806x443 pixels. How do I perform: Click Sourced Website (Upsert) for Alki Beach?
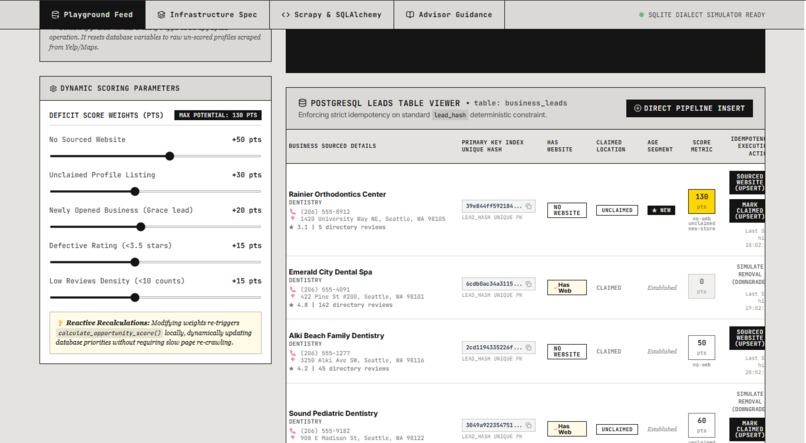pos(747,338)
